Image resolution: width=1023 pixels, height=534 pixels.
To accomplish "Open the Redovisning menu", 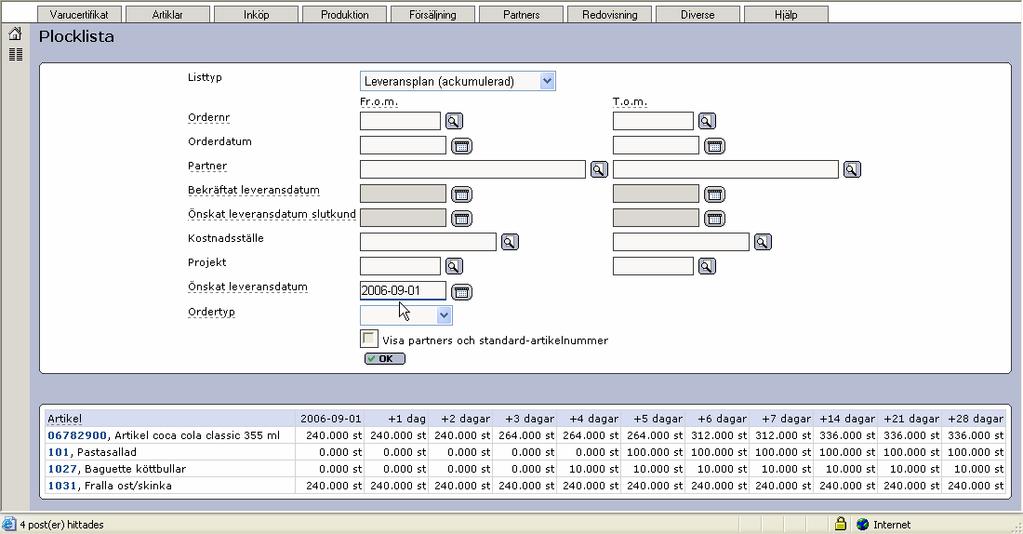I will point(609,14).
